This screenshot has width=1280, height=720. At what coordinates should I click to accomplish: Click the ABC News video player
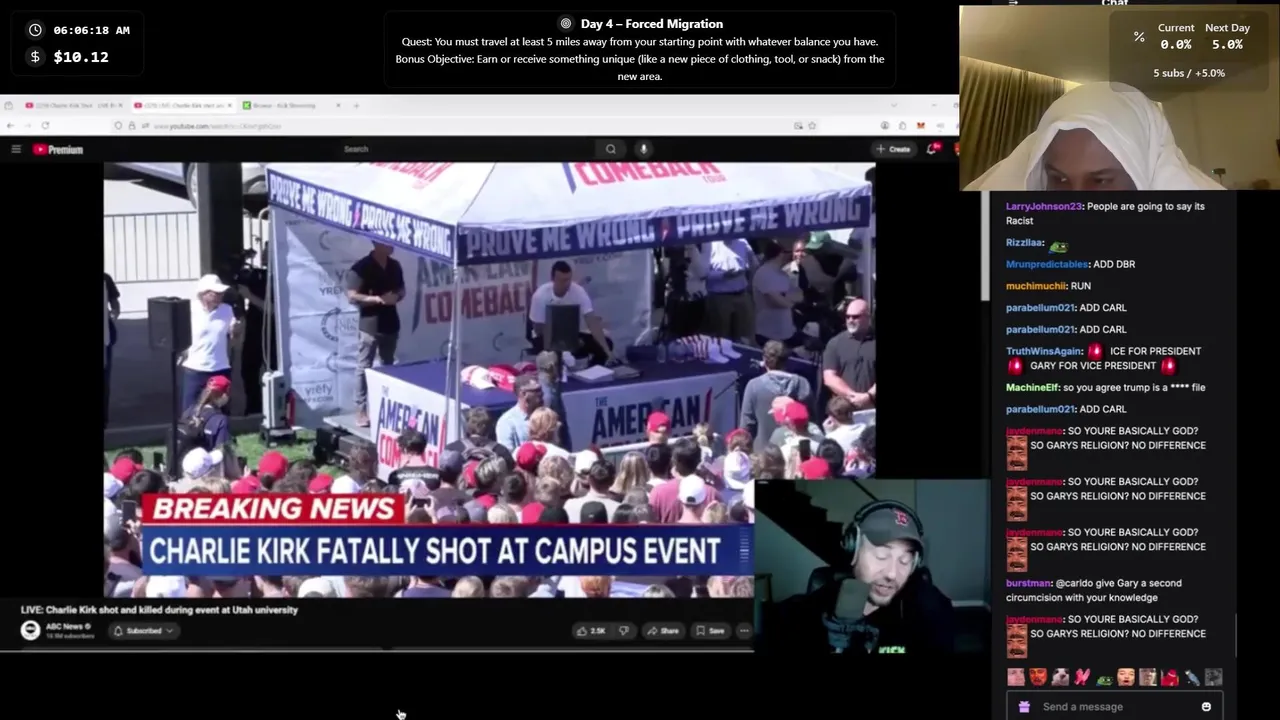[489, 380]
